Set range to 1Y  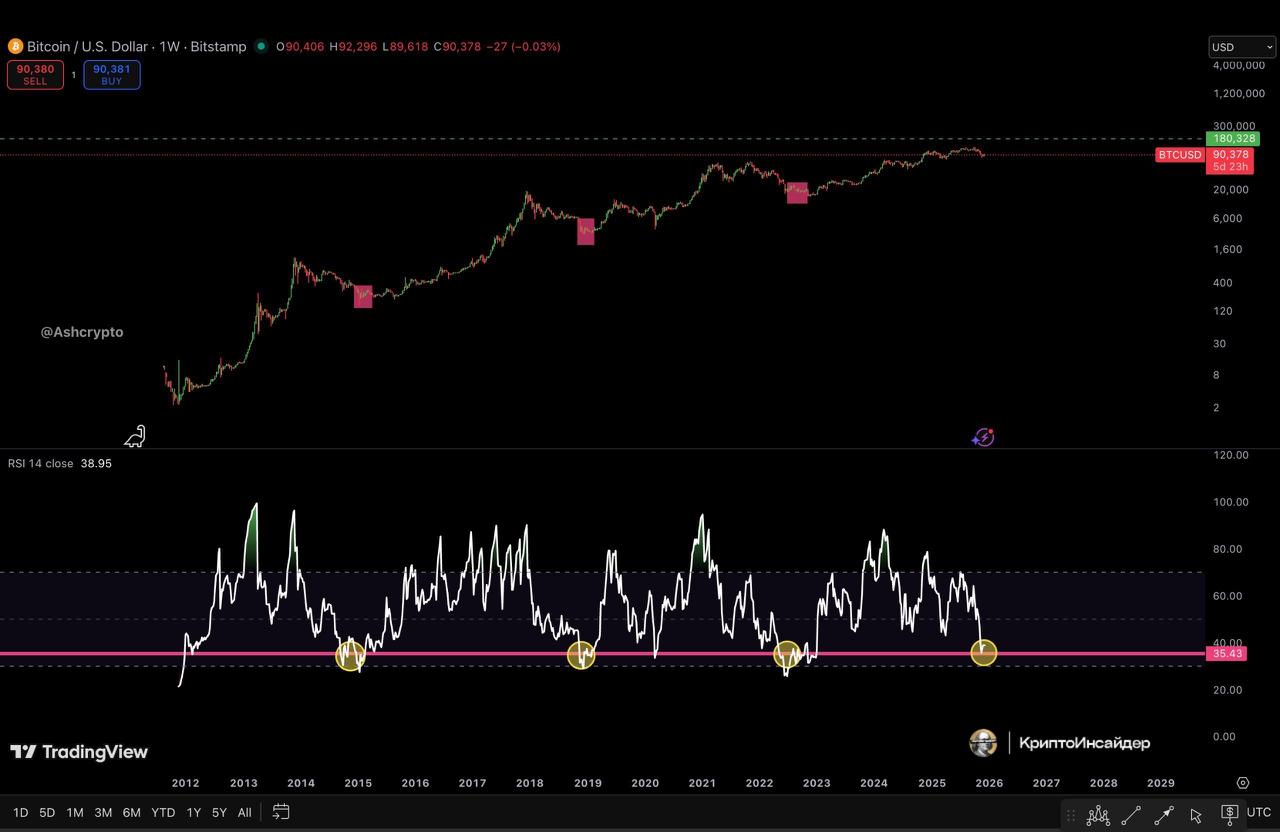(x=194, y=812)
